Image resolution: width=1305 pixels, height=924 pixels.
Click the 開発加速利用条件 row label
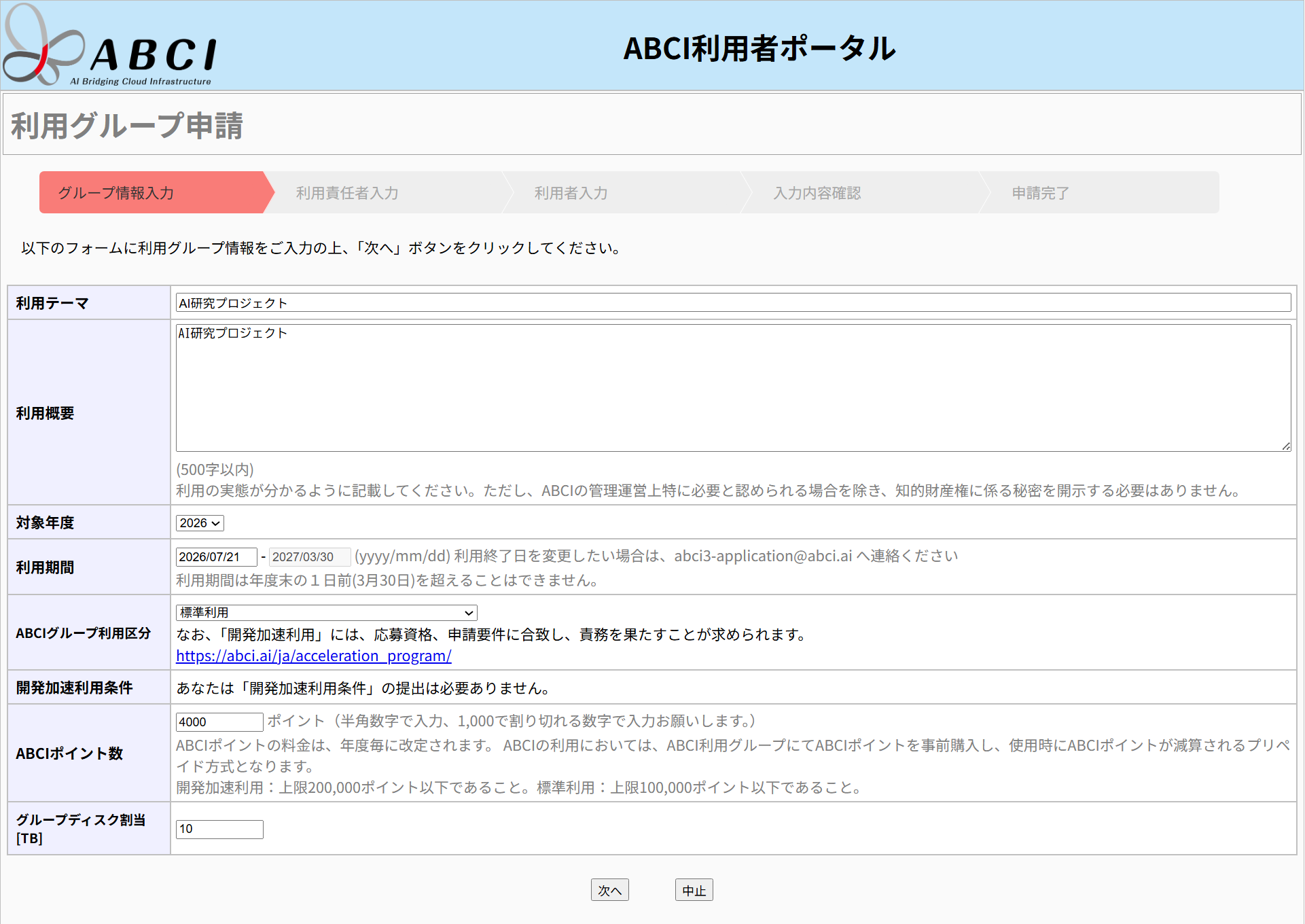(x=75, y=688)
